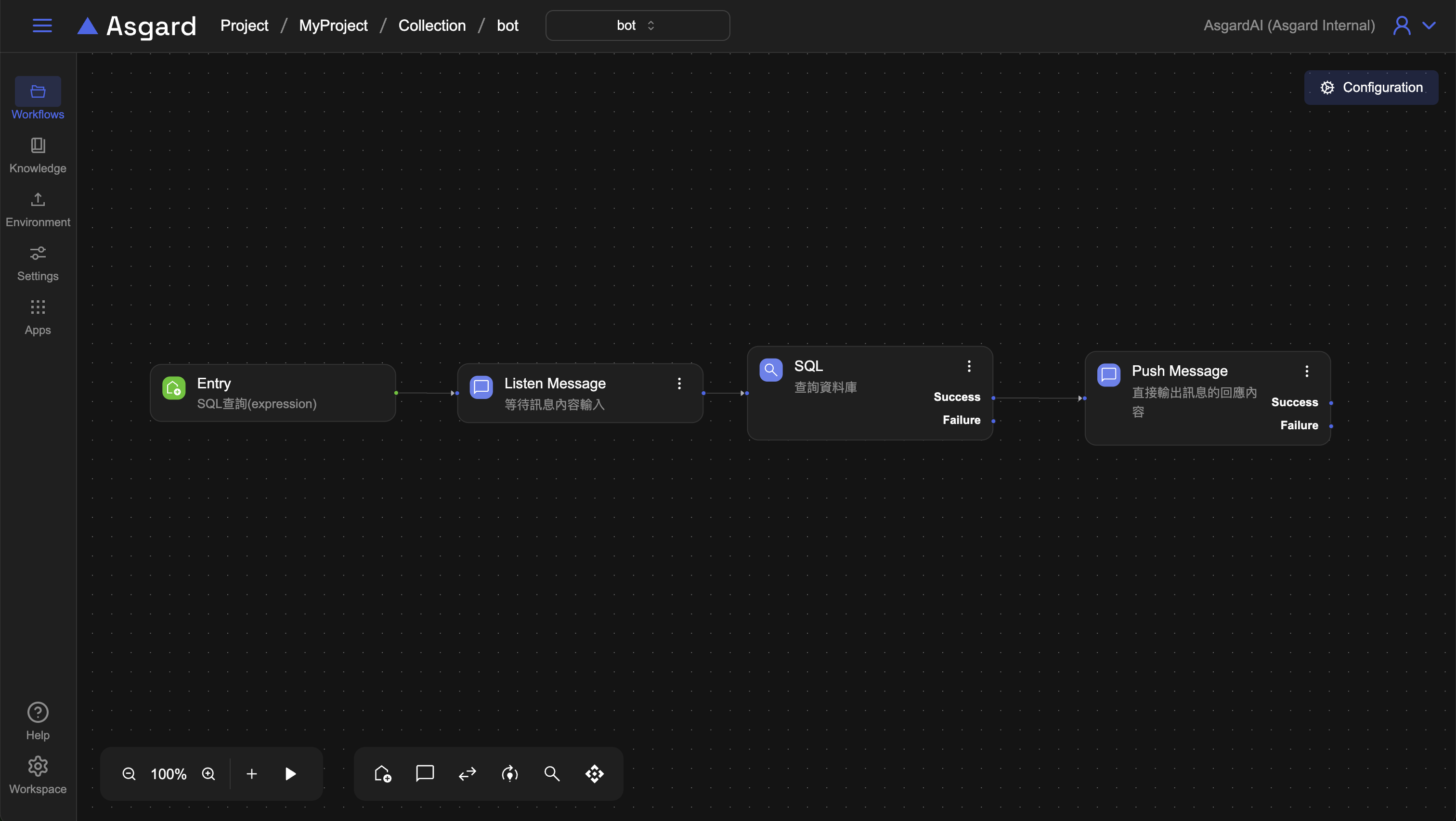Run the workflow with play button
Screen dimensions: 1456x821
(x=290, y=773)
